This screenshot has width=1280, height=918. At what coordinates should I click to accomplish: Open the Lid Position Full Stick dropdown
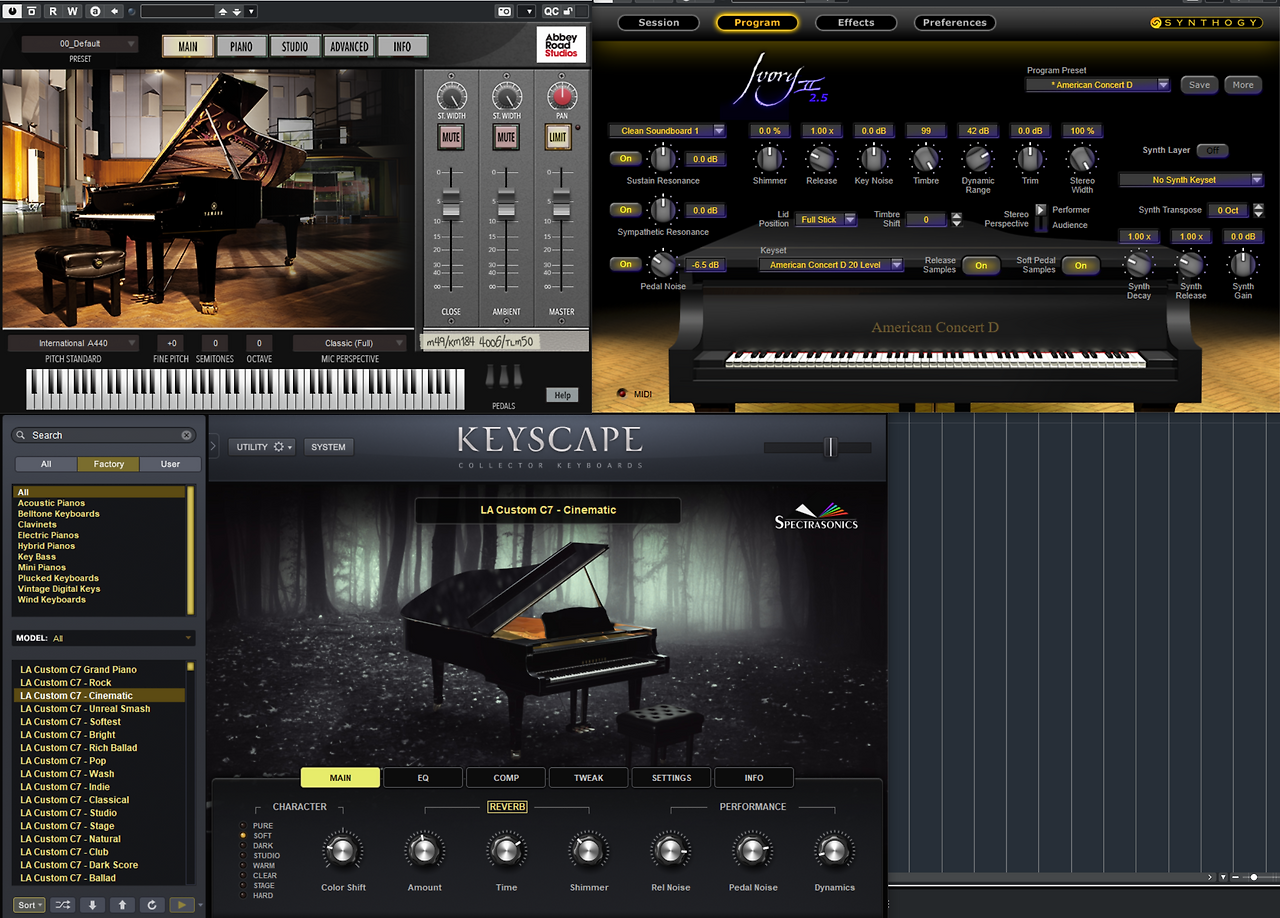[x=826, y=220]
